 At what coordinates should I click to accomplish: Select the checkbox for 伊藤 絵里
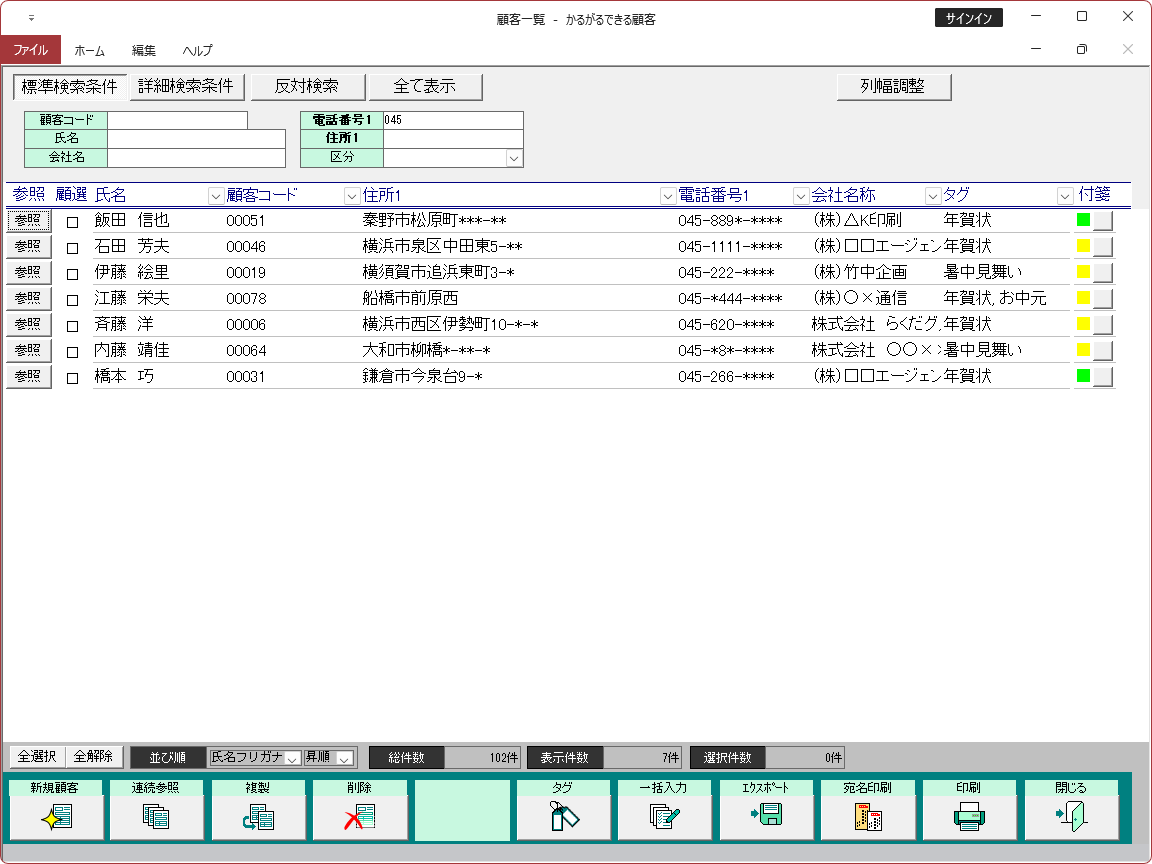(72, 274)
